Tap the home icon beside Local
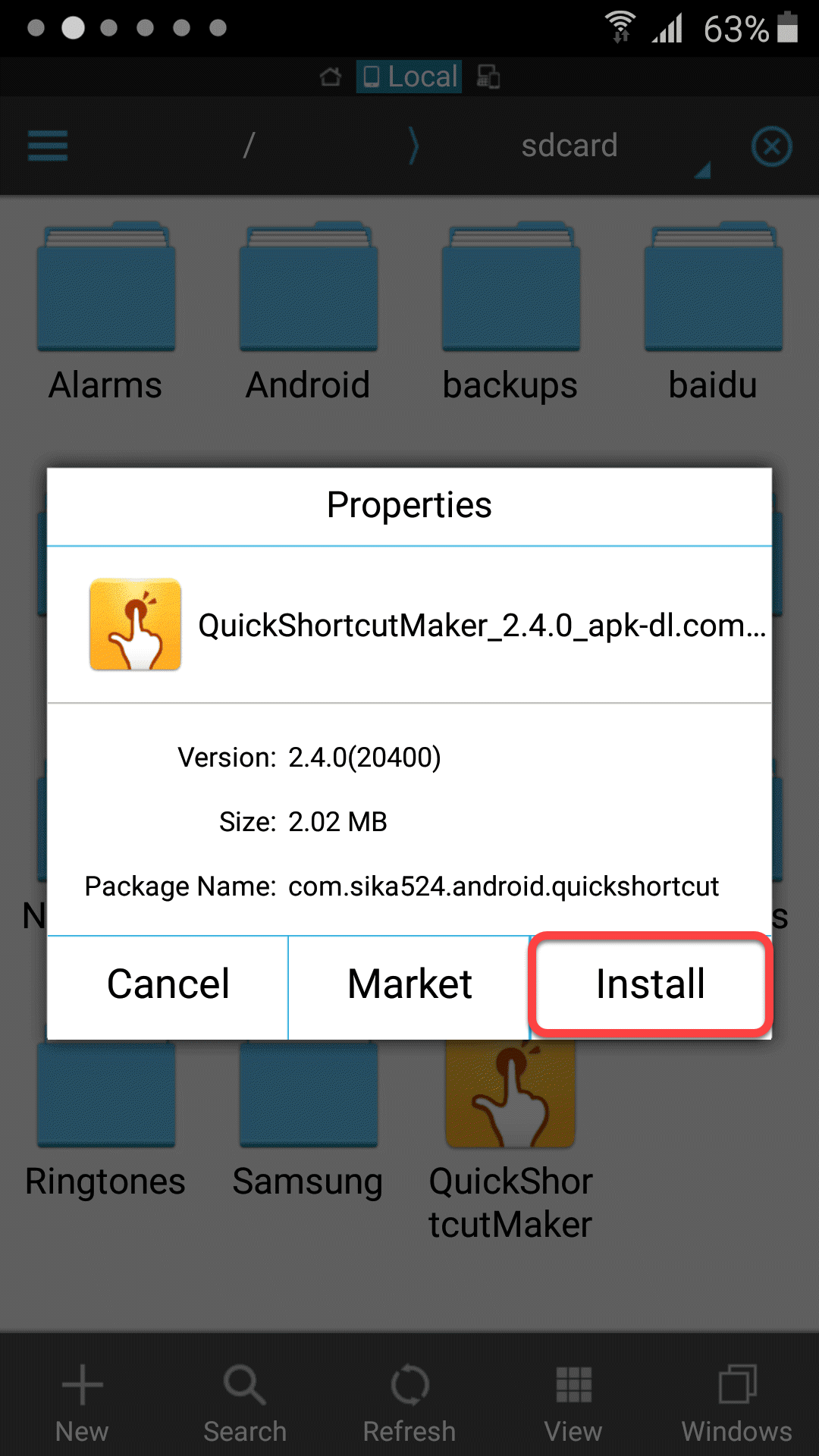 pyautogui.click(x=331, y=77)
